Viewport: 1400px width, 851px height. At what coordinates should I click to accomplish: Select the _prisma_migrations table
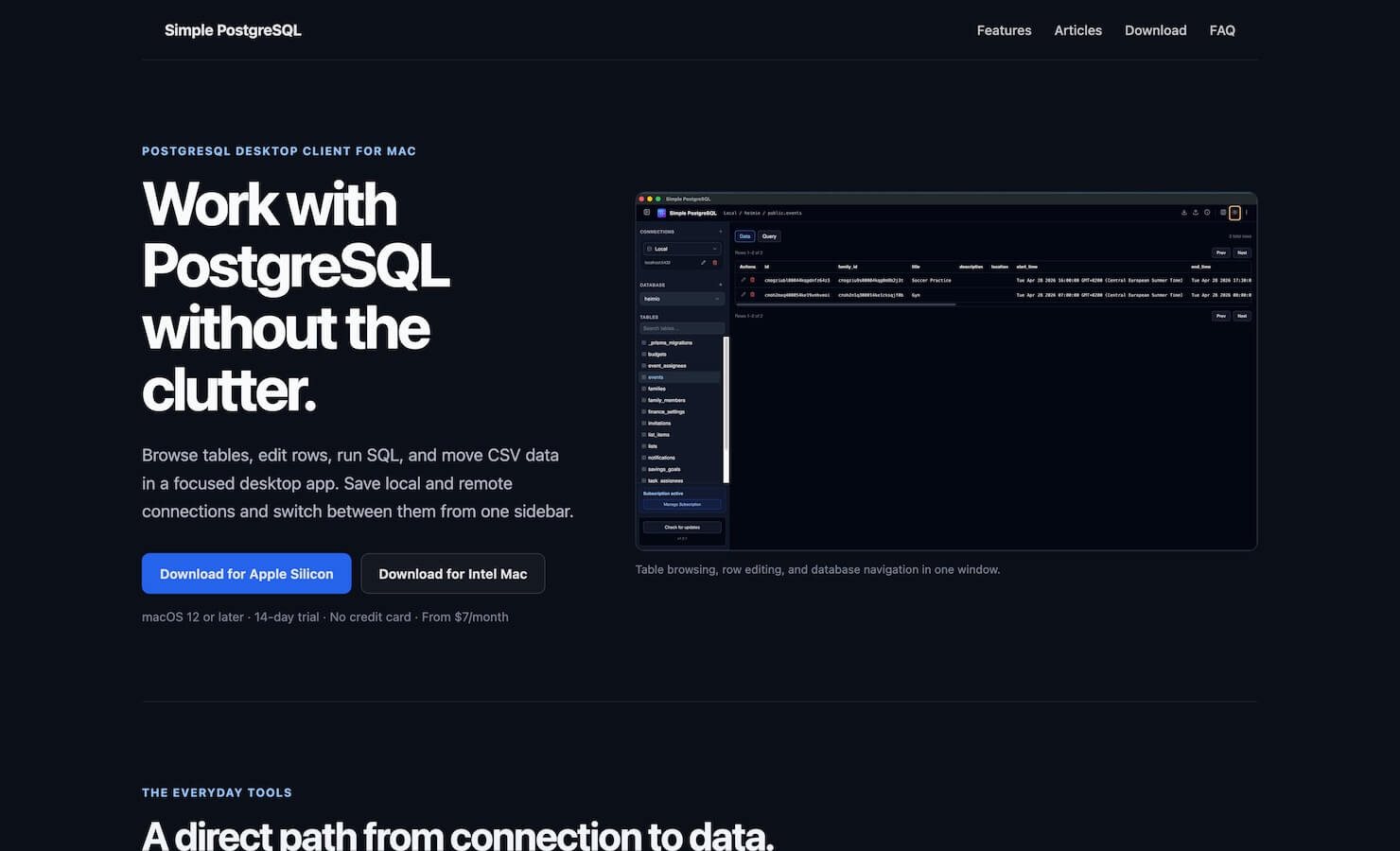(680, 342)
